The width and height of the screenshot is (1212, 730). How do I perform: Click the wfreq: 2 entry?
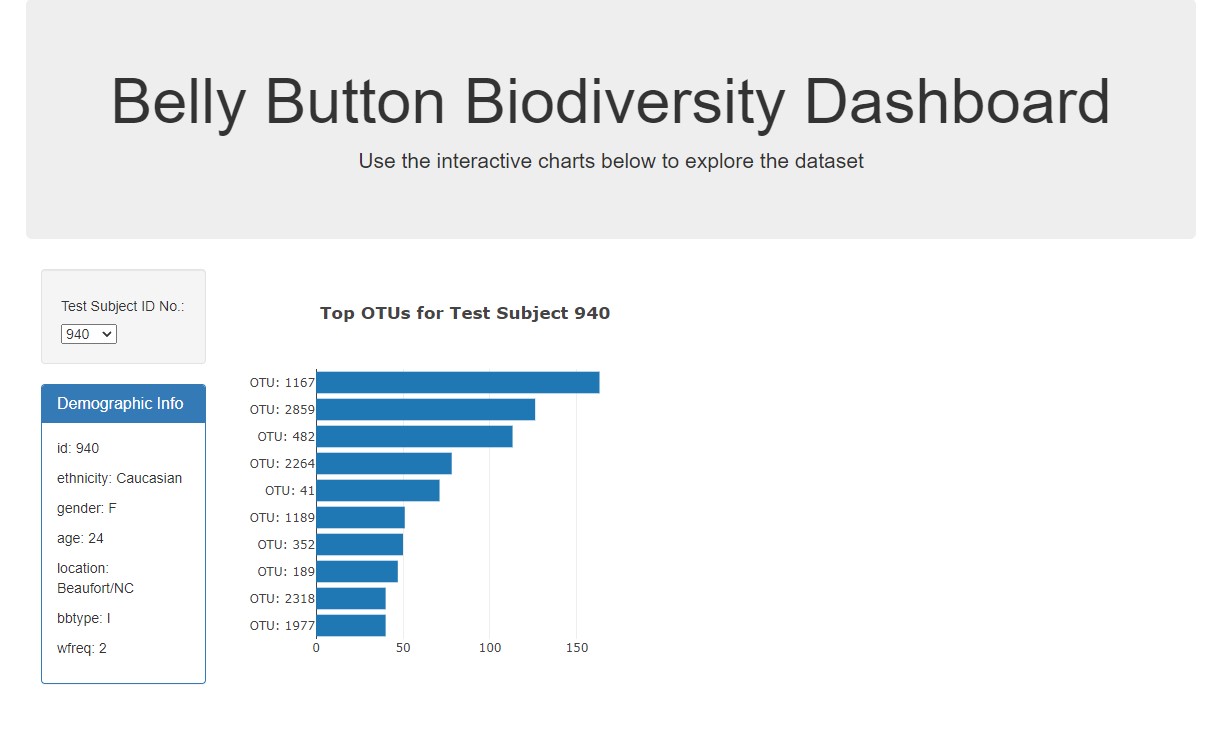(x=82, y=648)
